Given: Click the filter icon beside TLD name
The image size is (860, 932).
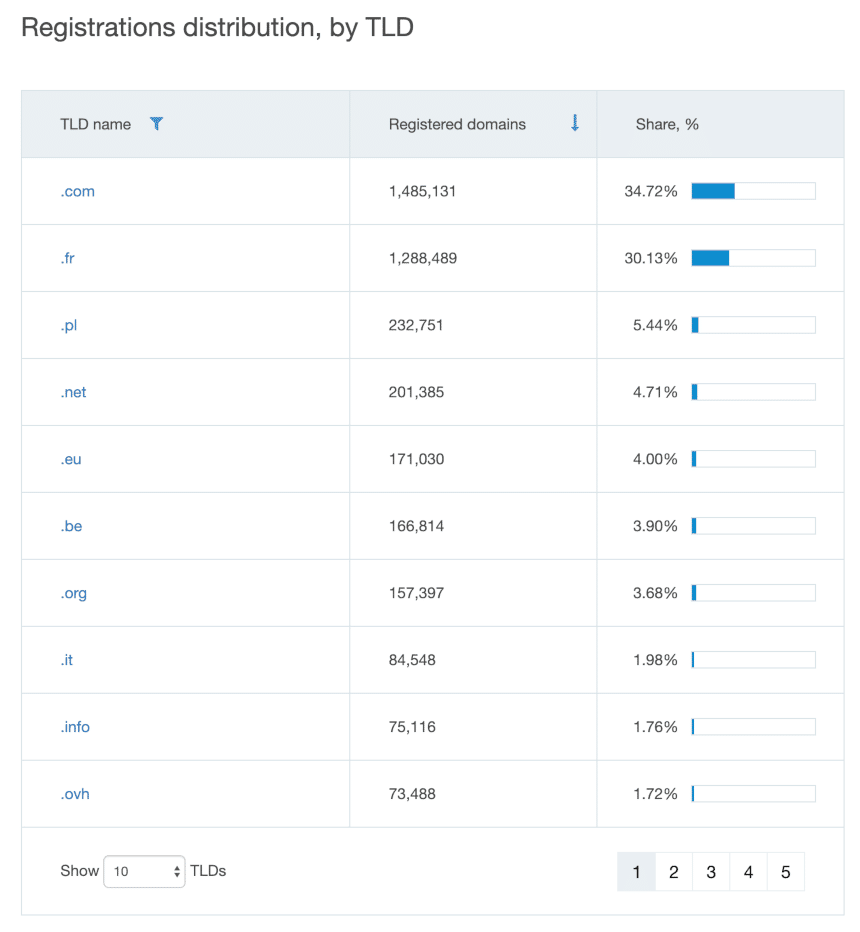Looking at the screenshot, I should [x=156, y=123].
